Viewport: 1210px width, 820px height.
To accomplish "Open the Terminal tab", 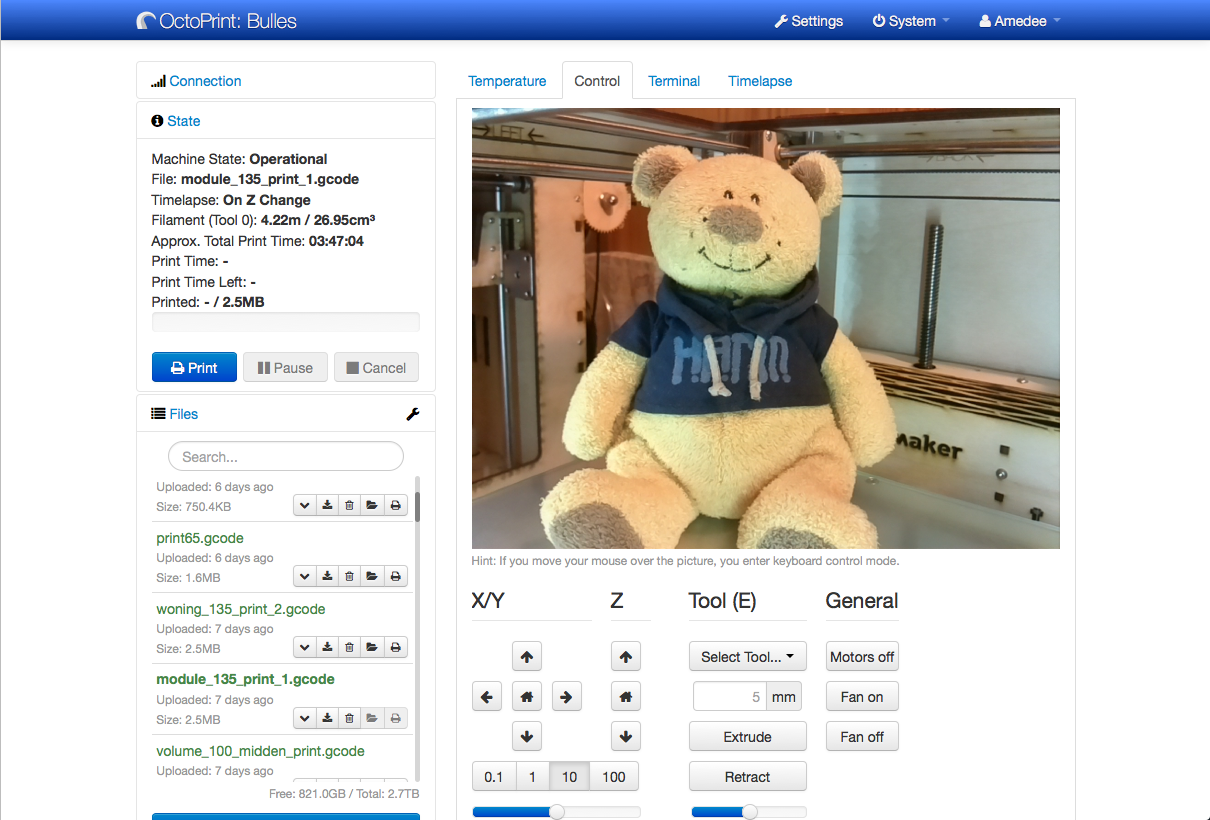I will 674,81.
